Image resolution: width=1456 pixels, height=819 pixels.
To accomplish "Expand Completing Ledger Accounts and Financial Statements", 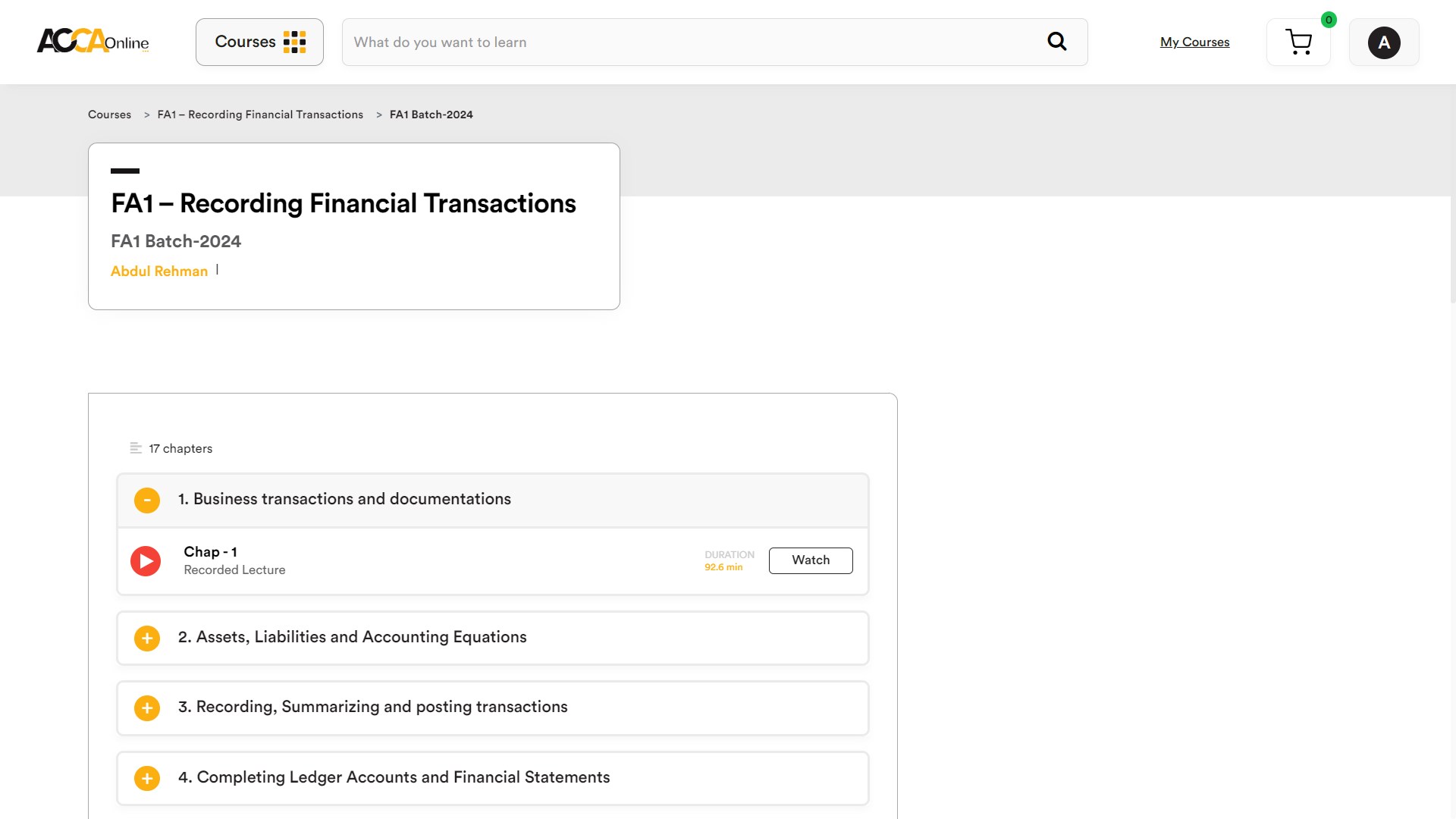I will coord(147,778).
